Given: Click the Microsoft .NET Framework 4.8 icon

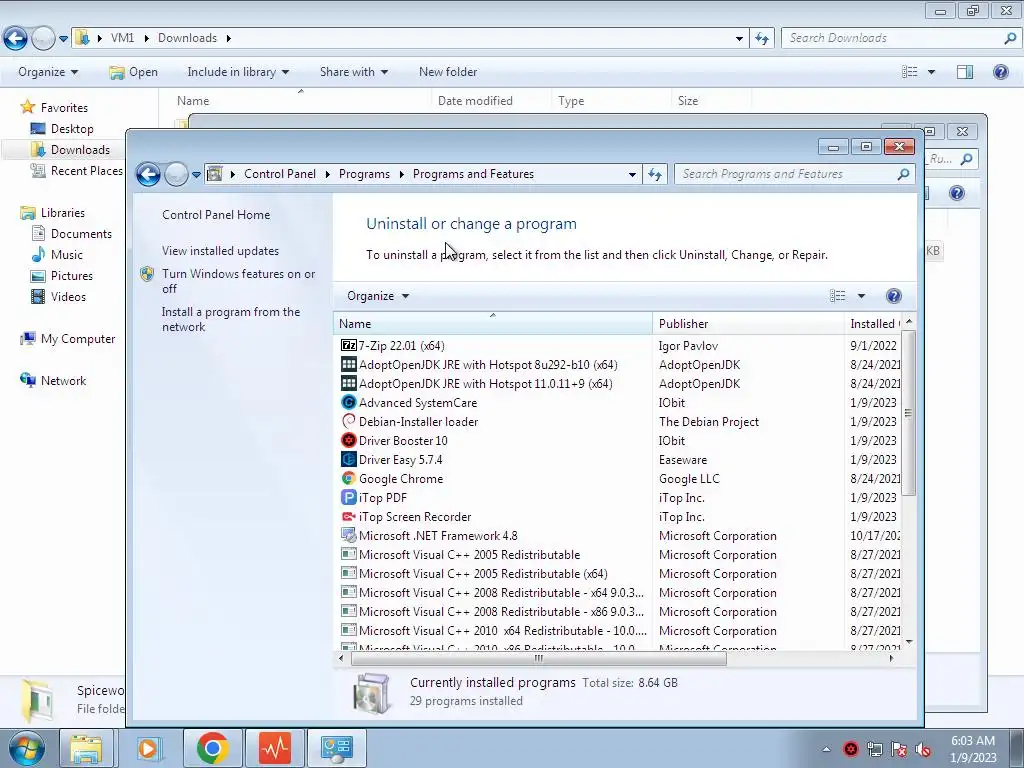Looking at the screenshot, I should pyautogui.click(x=349, y=535).
